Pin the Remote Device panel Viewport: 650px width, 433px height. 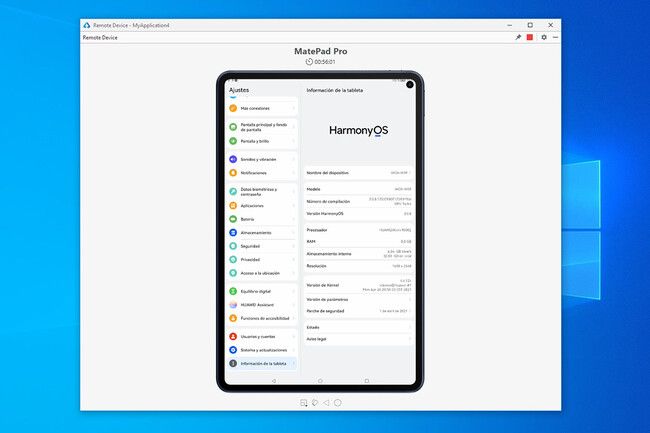coord(518,37)
